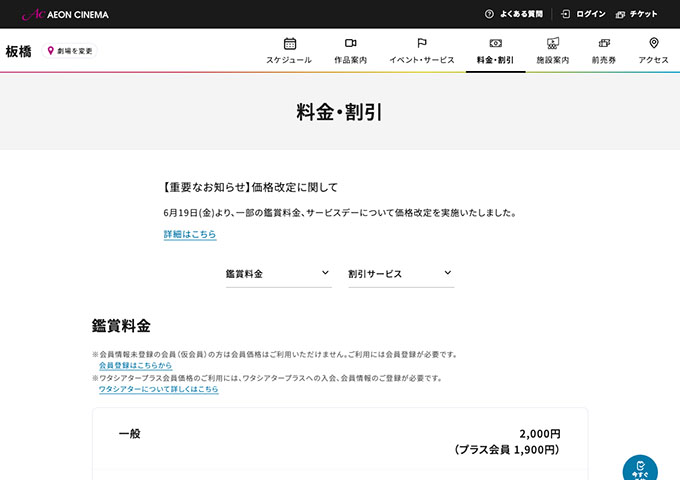Click the ログイン text link
This screenshot has height=480, width=680.
tap(591, 14)
